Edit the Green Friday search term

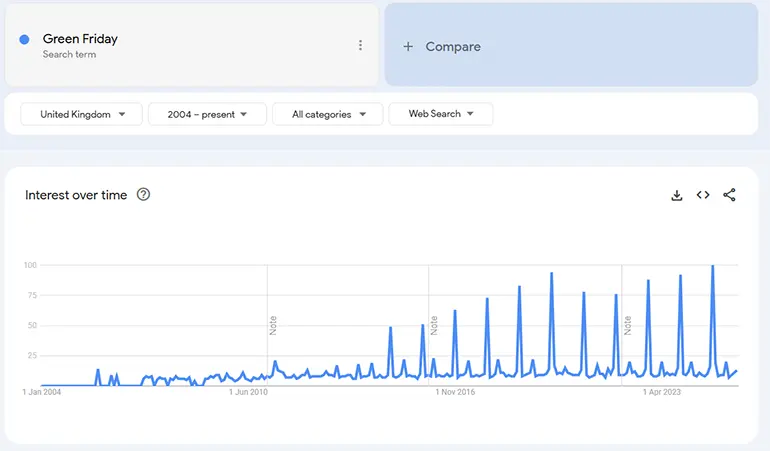(80, 39)
